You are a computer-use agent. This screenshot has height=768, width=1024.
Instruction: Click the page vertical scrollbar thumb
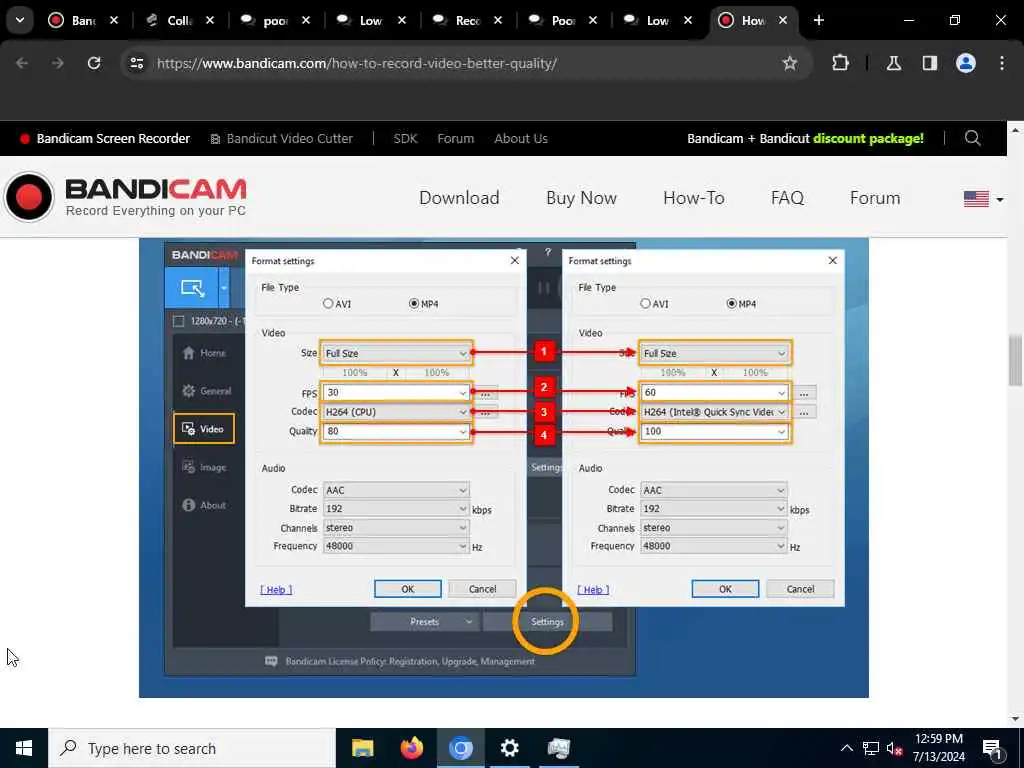pyautogui.click(x=1016, y=360)
